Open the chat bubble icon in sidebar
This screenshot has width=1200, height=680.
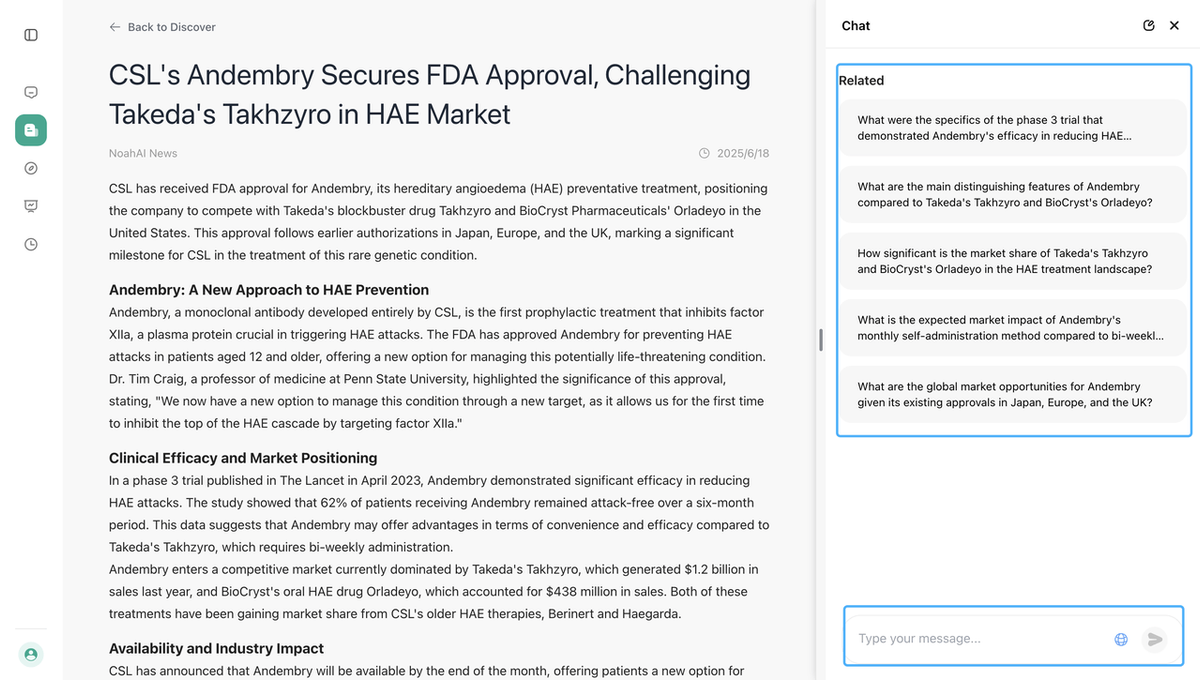[30, 91]
